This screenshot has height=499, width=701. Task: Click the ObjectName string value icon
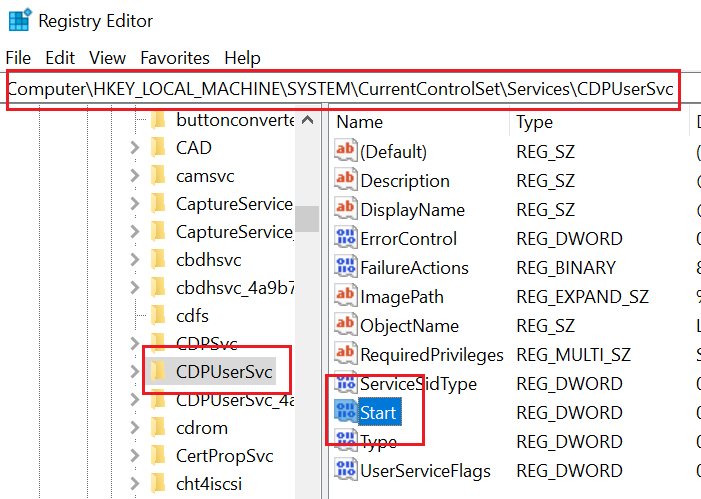[346, 324]
